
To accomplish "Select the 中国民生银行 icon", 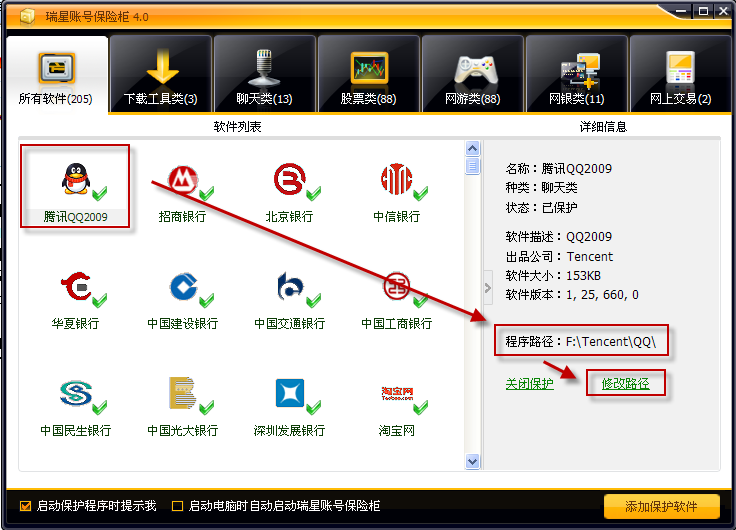I will tap(76, 393).
